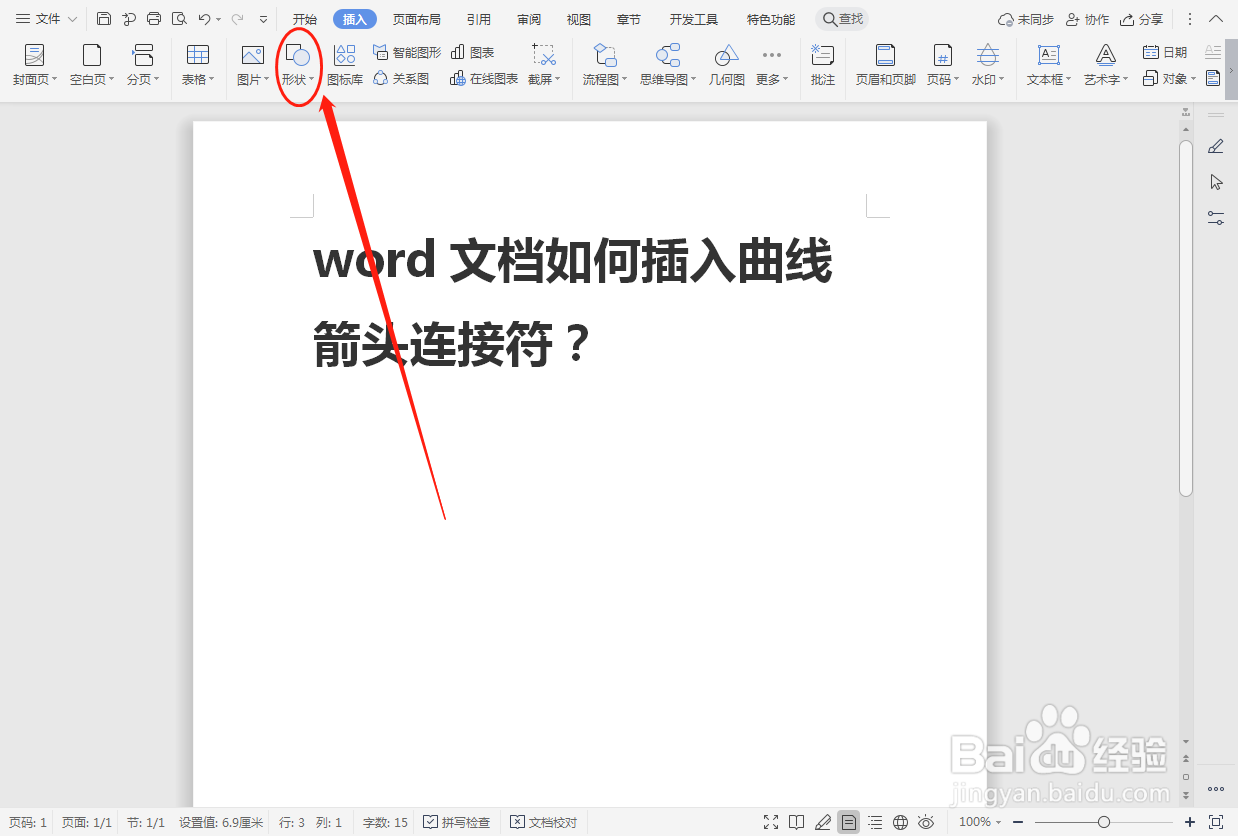Customize quick access toolbar dropdown arrow
The height and width of the screenshot is (836, 1238).
tap(263, 19)
